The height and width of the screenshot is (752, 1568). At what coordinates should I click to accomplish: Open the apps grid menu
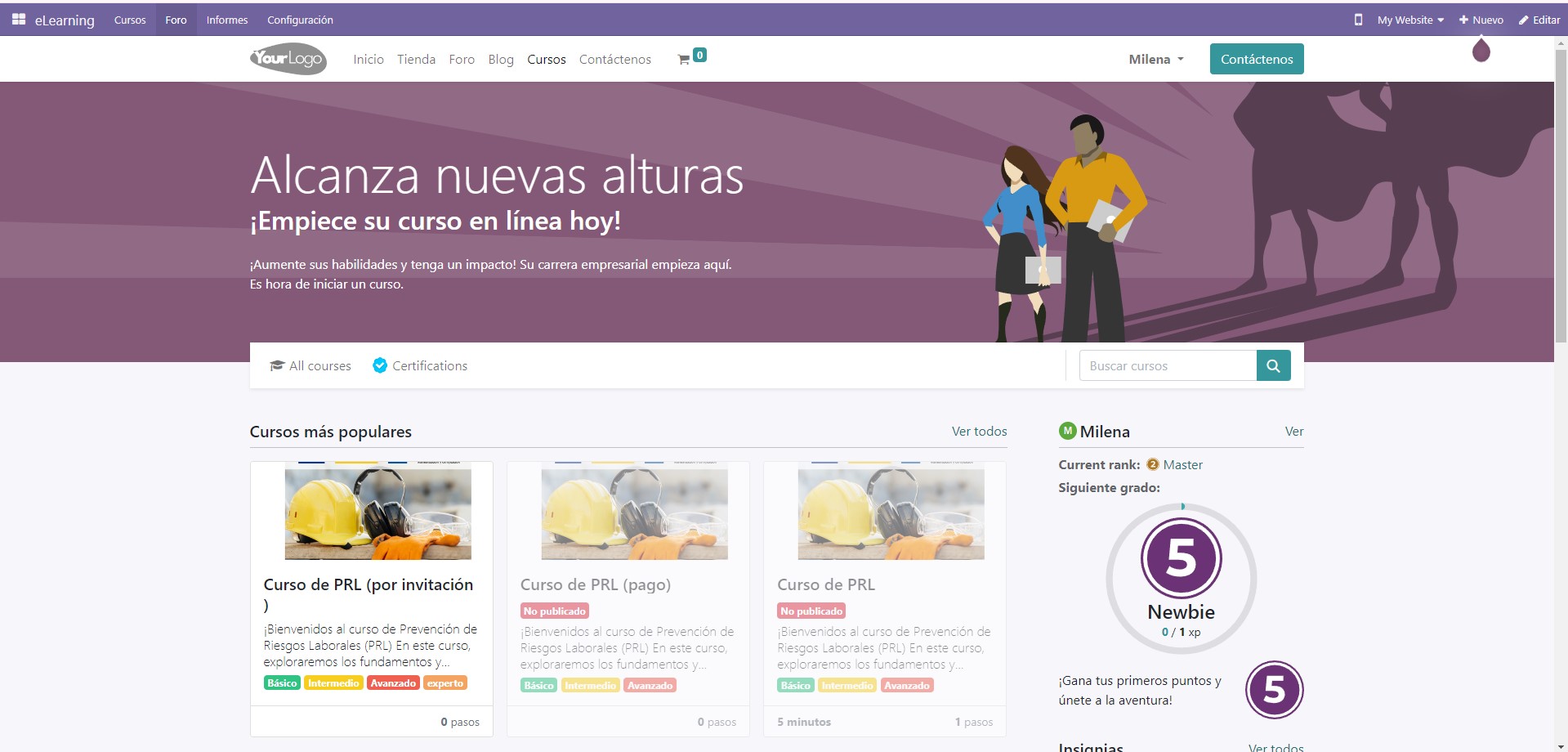pyautogui.click(x=18, y=19)
